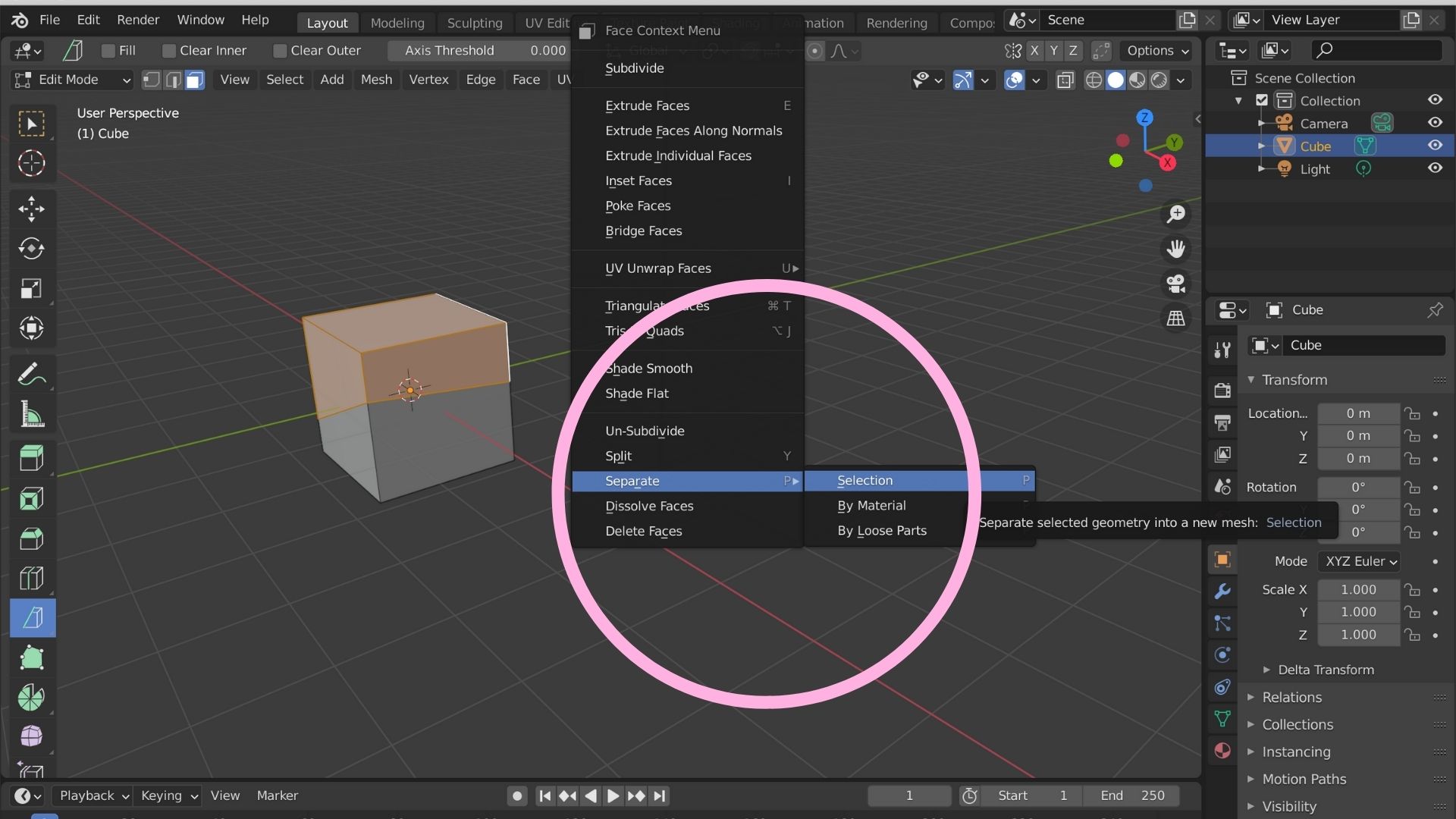1456x819 pixels.
Task: Enable the Clear Inner checkbox
Action: pyautogui.click(x=168, y=50)
